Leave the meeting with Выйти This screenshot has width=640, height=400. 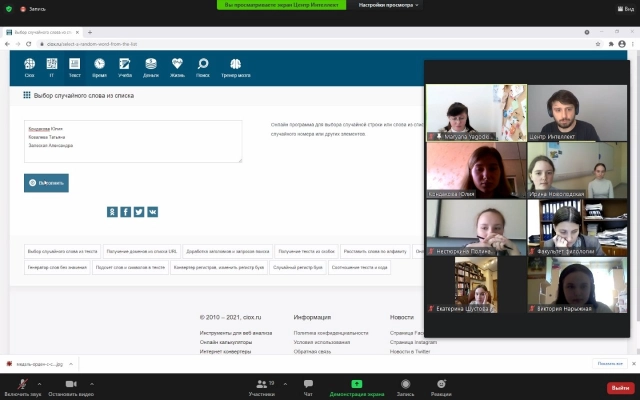pos(620,388)
